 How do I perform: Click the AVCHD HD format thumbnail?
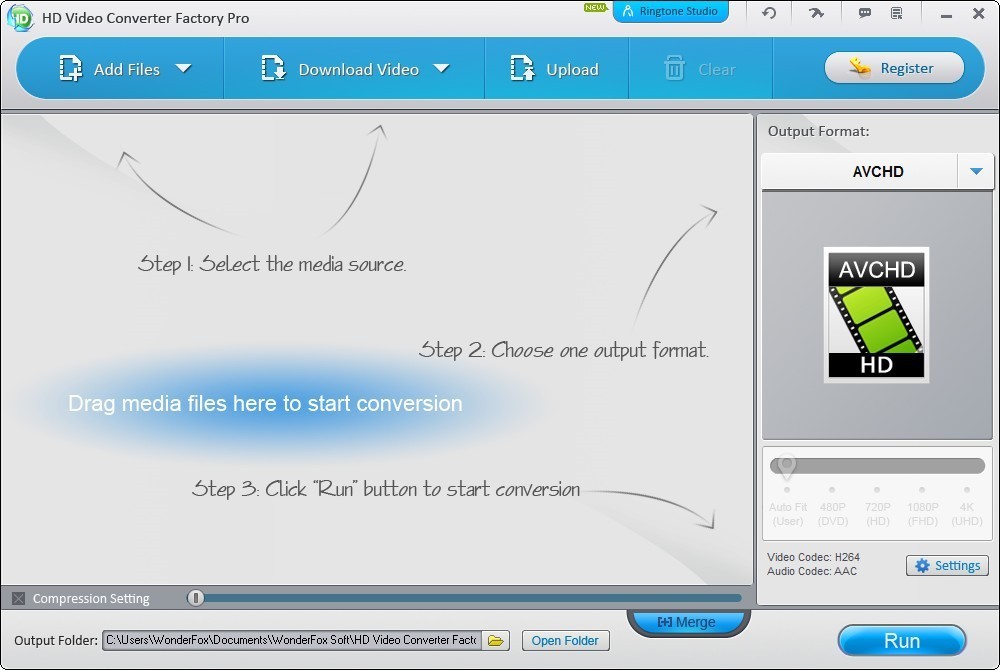pos(876,315)
